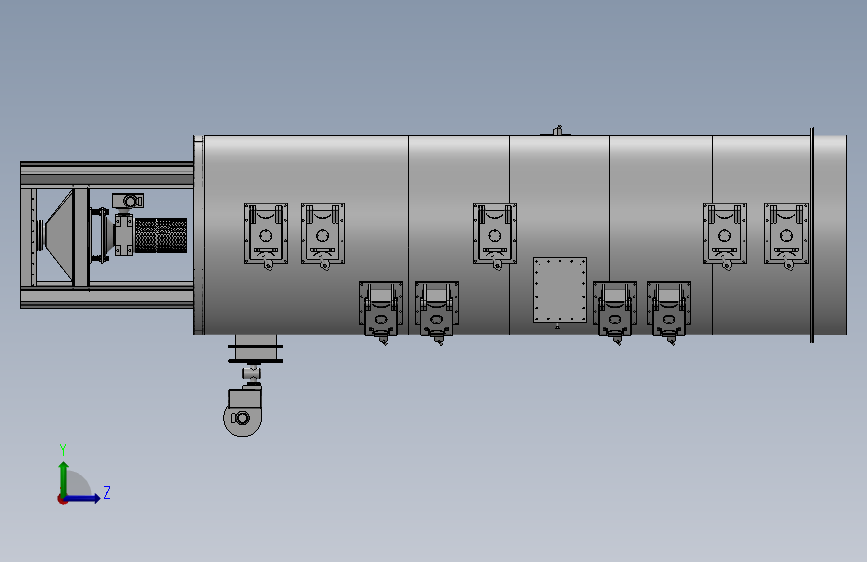Viewport: 867px width, 562px height.
Task: Select the blower fan housing below the vessel
Action: 243,413
